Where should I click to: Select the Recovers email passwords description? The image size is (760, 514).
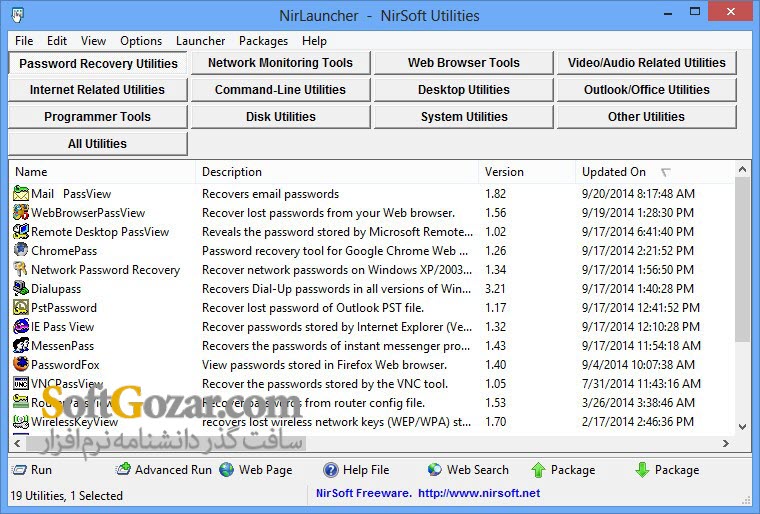point(270,194)
